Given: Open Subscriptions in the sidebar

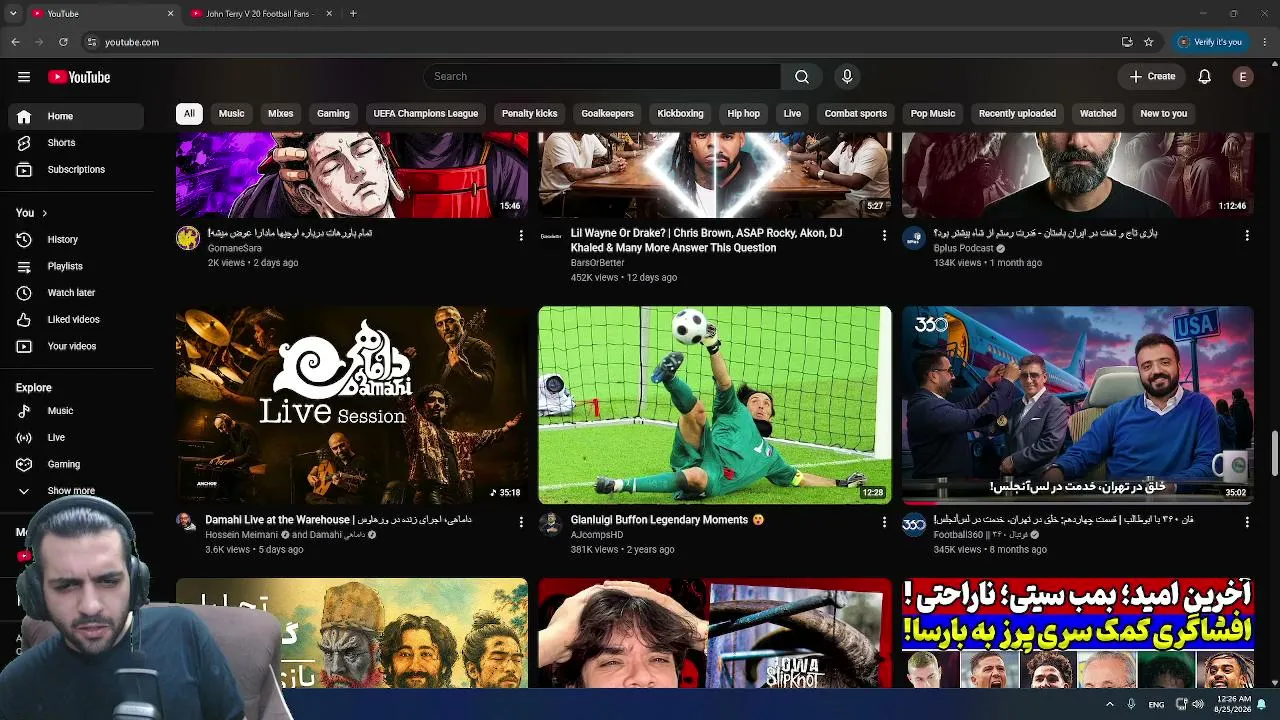Looking at the screenshot, I should pos(76,170).
